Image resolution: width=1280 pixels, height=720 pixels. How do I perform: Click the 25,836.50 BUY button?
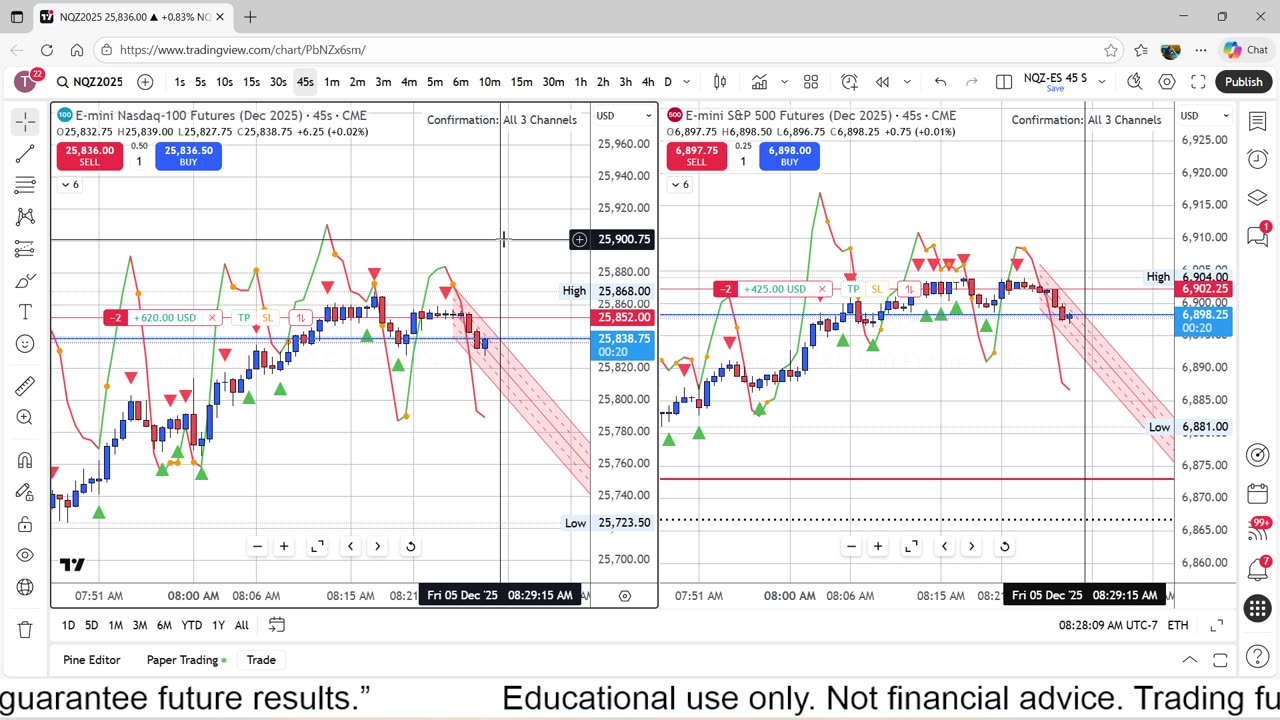188,156
